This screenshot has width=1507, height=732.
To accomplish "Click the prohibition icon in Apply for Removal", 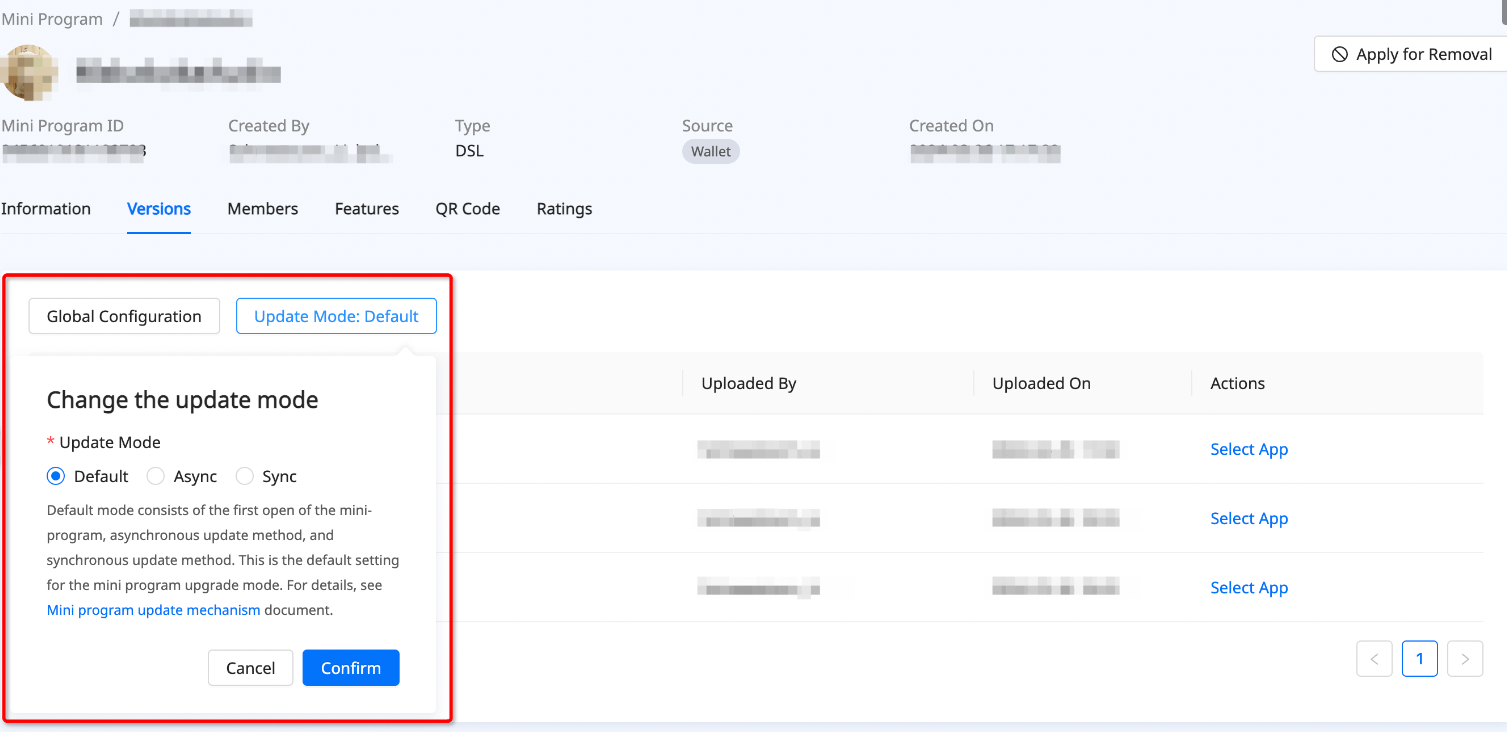I will click(x=1339, y=55).
